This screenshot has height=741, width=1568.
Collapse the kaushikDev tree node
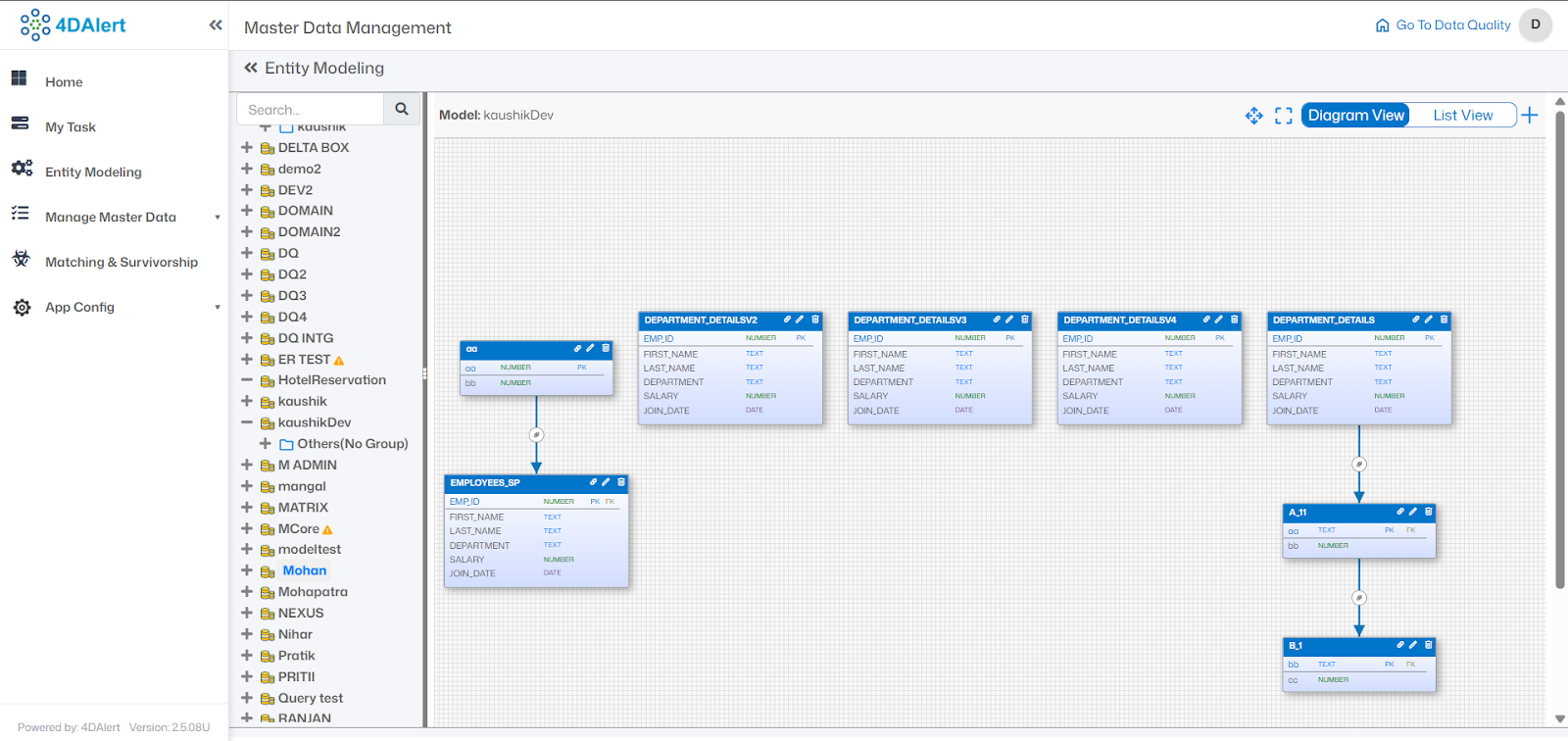pos(247,422)
